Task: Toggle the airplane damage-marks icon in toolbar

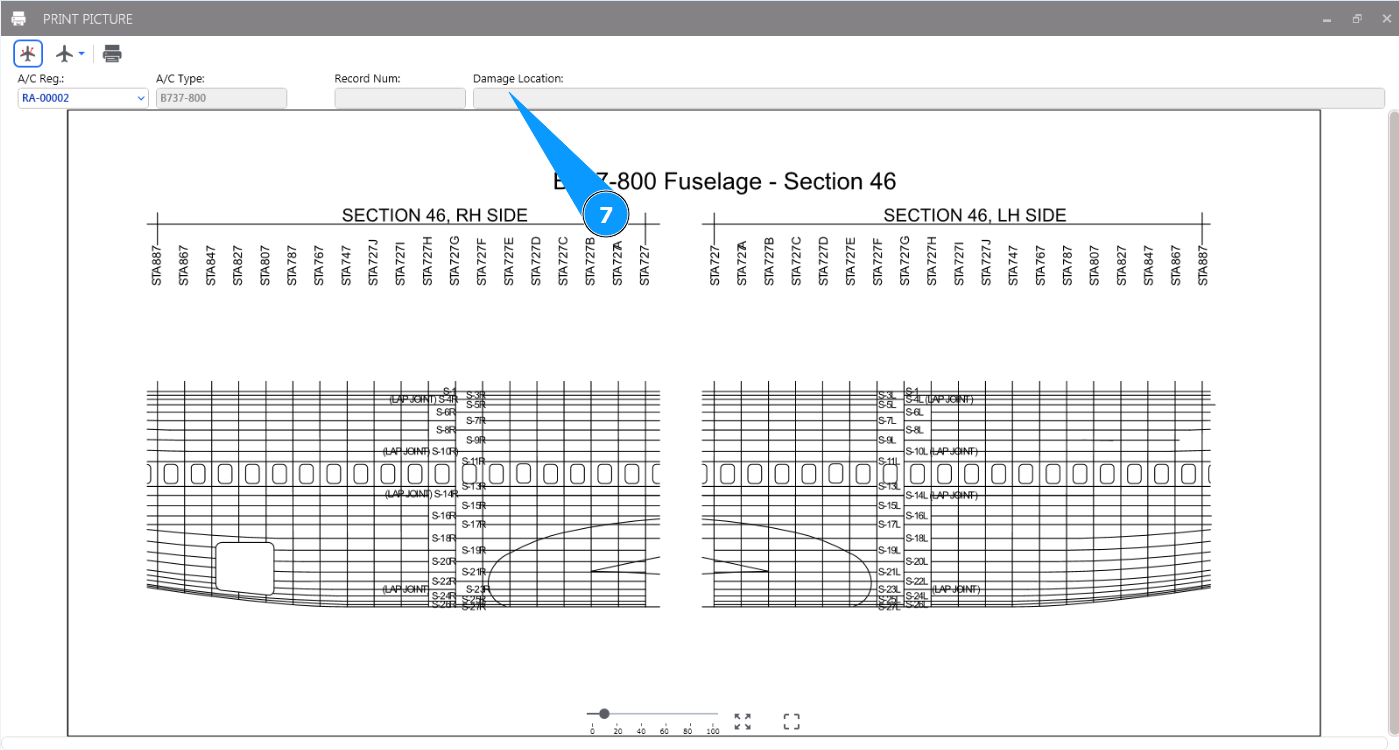Action: [28, 54]
